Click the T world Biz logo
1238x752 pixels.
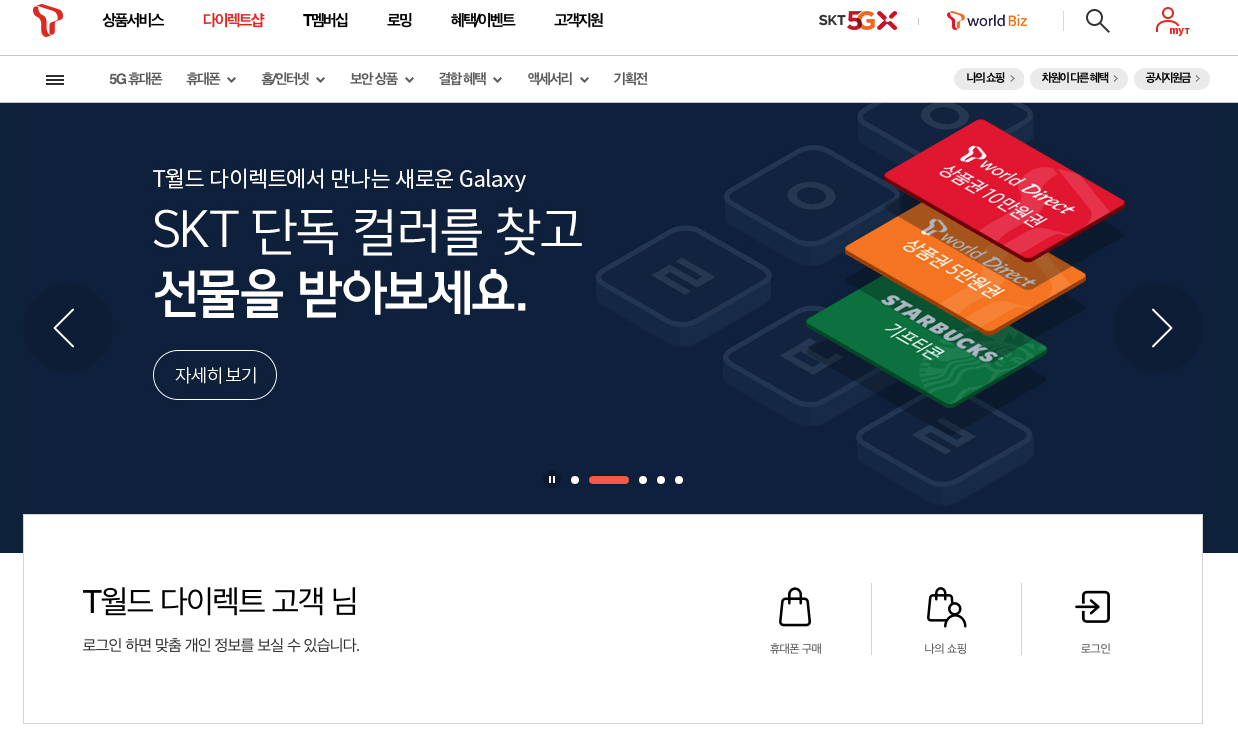pyautogui.click(x=987, y=20)
